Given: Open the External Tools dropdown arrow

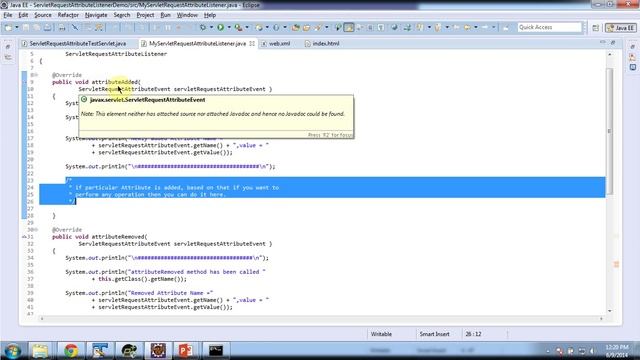Looking at the screenshot, I should click(247, 27).
